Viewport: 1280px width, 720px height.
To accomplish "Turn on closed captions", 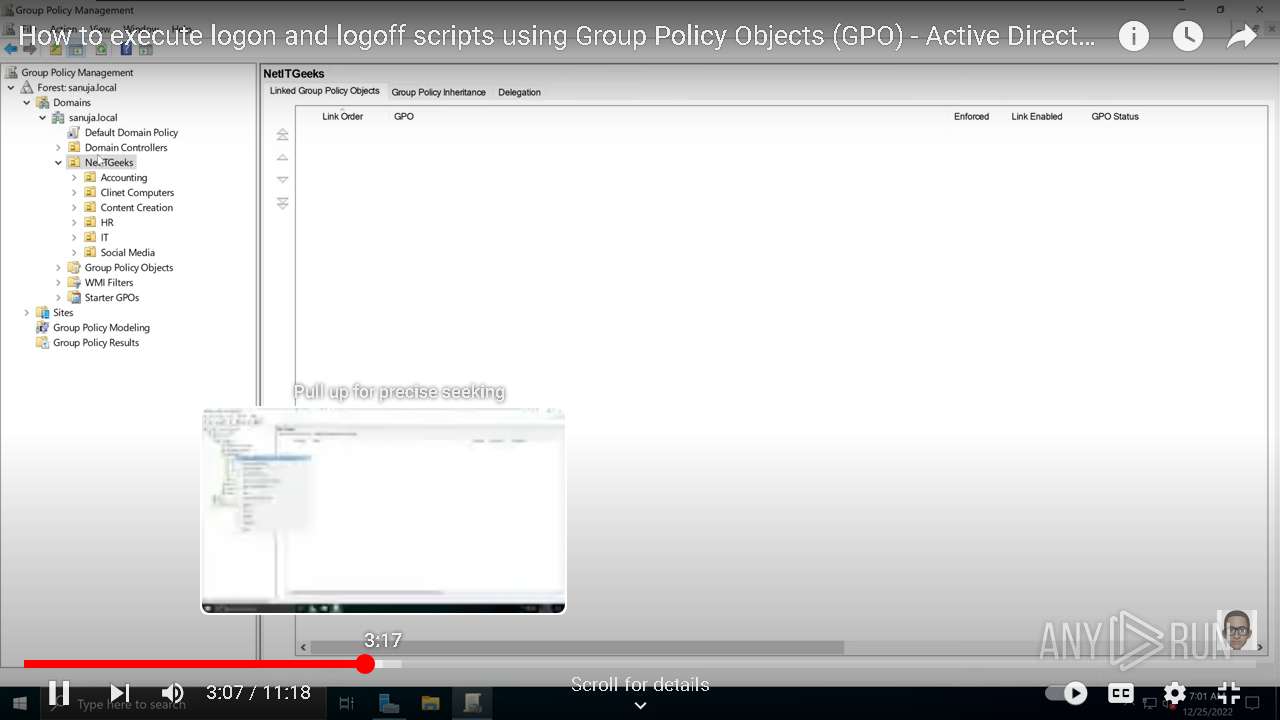I will pos(1121,692).
